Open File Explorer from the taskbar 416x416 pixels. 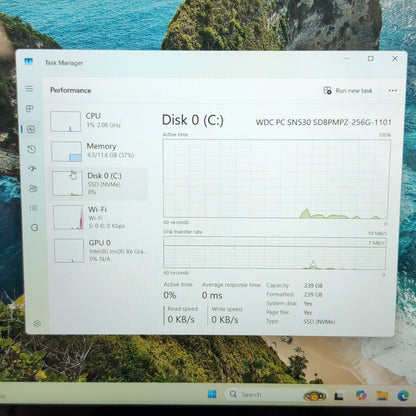[382, 395]
